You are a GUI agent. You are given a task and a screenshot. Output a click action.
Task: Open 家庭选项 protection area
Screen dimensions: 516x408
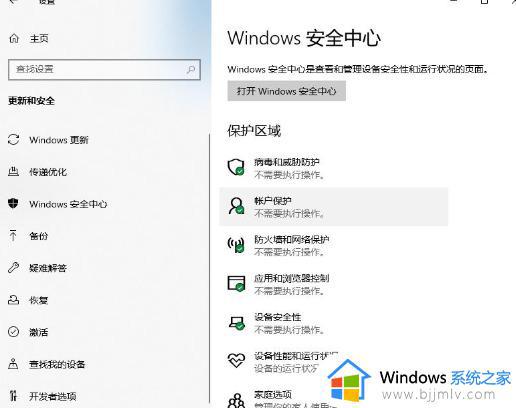[273, 395]
